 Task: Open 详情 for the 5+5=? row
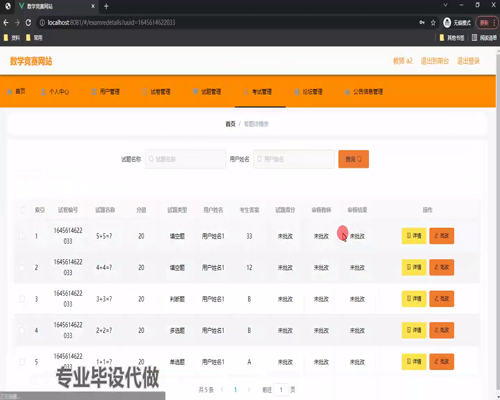coord(414,236)
